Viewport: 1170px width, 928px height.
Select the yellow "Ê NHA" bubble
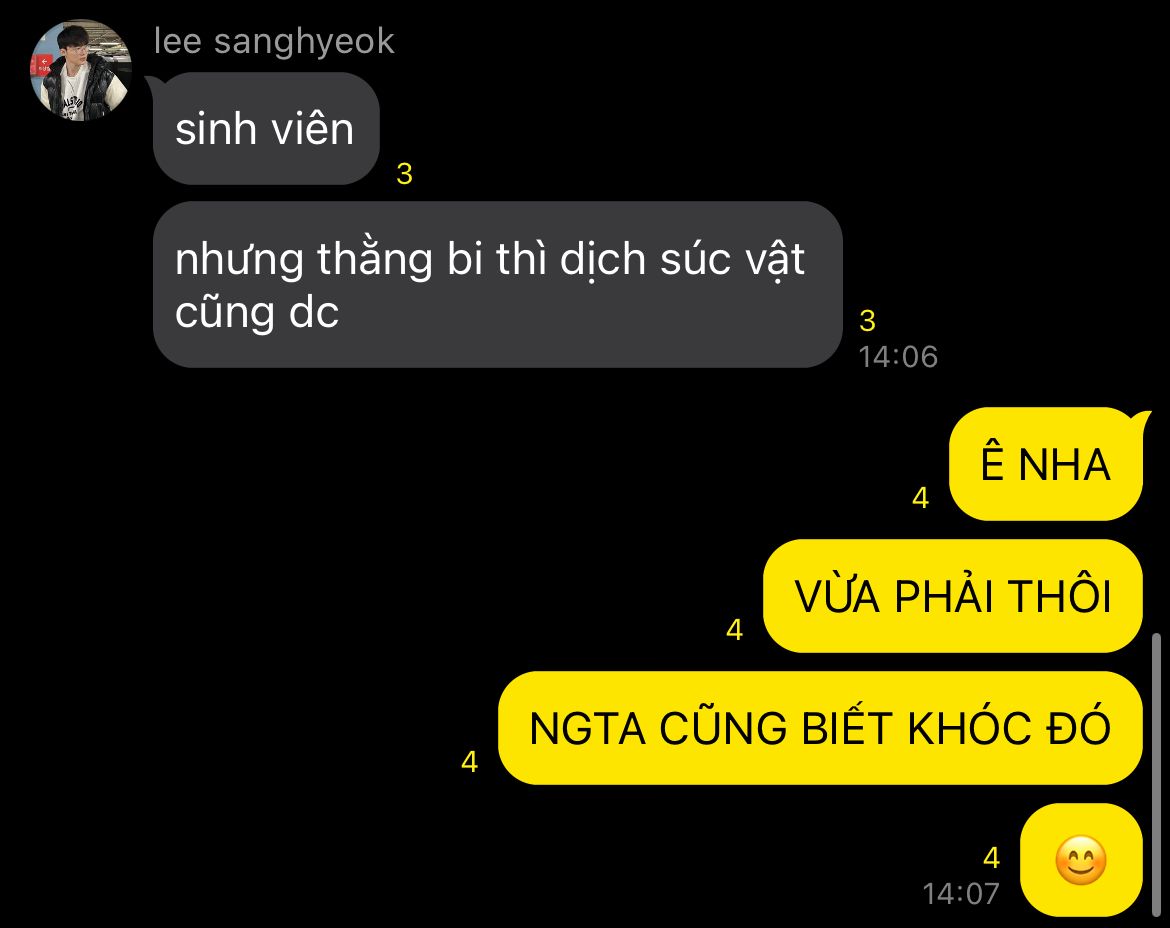[x=1045, y=463]
